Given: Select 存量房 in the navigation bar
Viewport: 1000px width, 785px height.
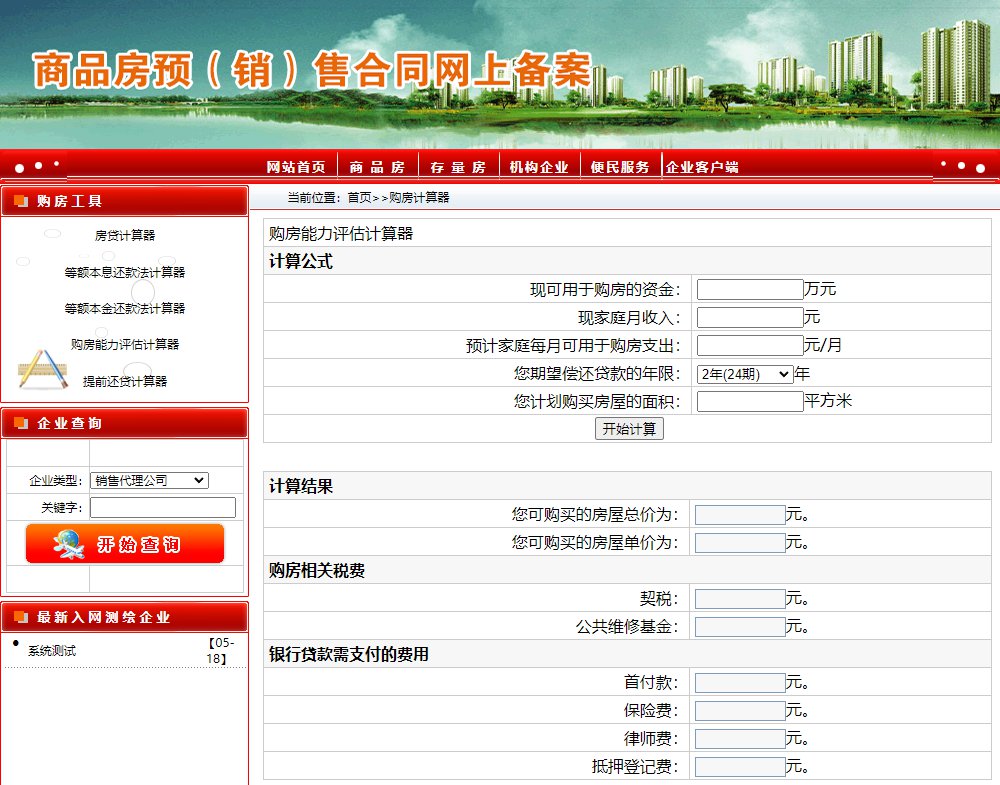Looking at the screenshot, I should pos(458,167).
